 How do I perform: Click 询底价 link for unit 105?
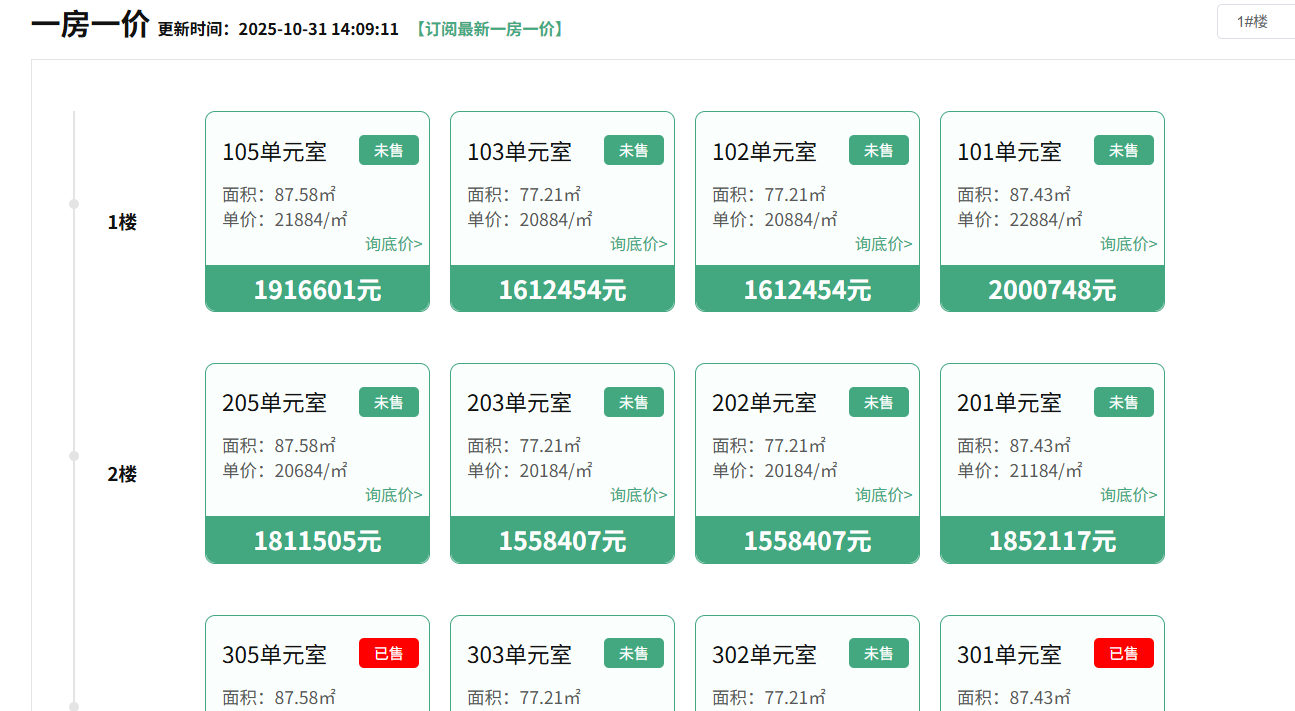pyautogui.click(x=393, y=244)
